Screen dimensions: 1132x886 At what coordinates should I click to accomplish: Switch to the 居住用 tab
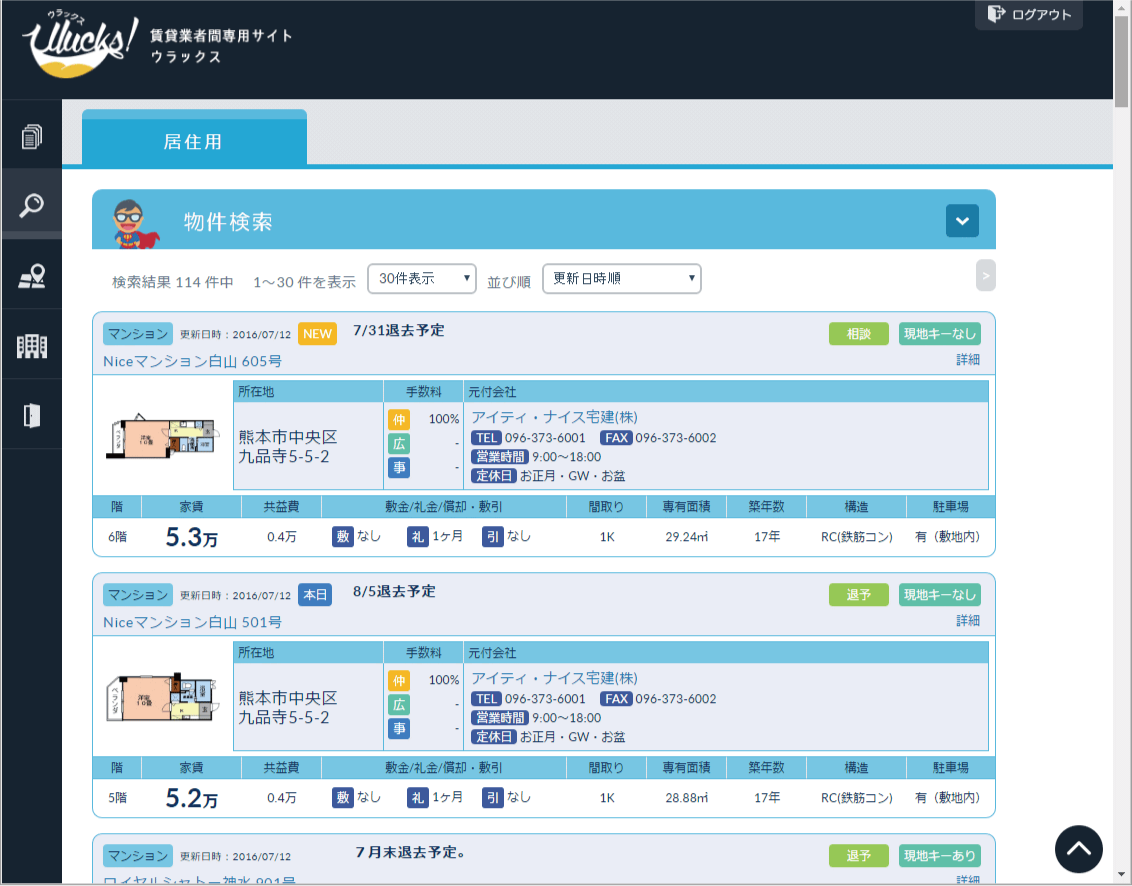194,139
